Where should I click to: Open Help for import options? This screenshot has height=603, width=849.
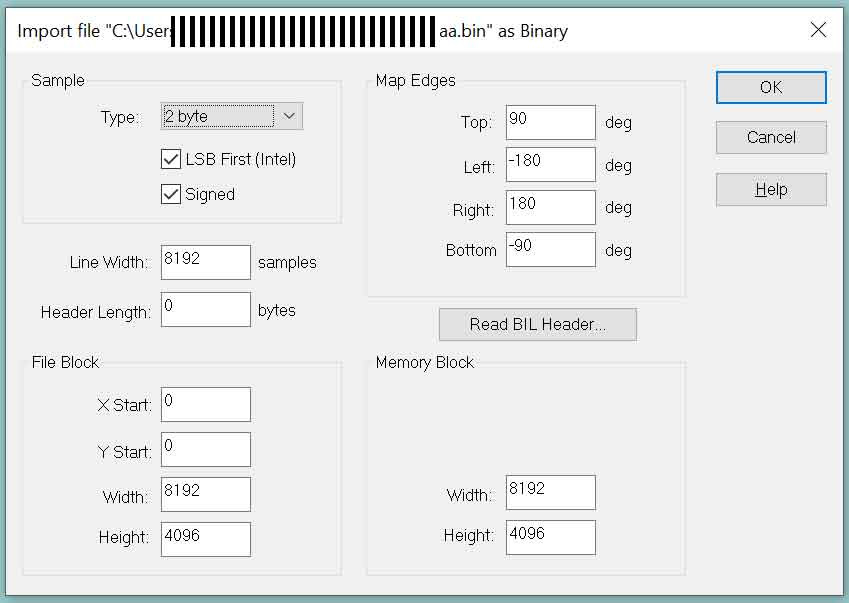tap(771, 189)
